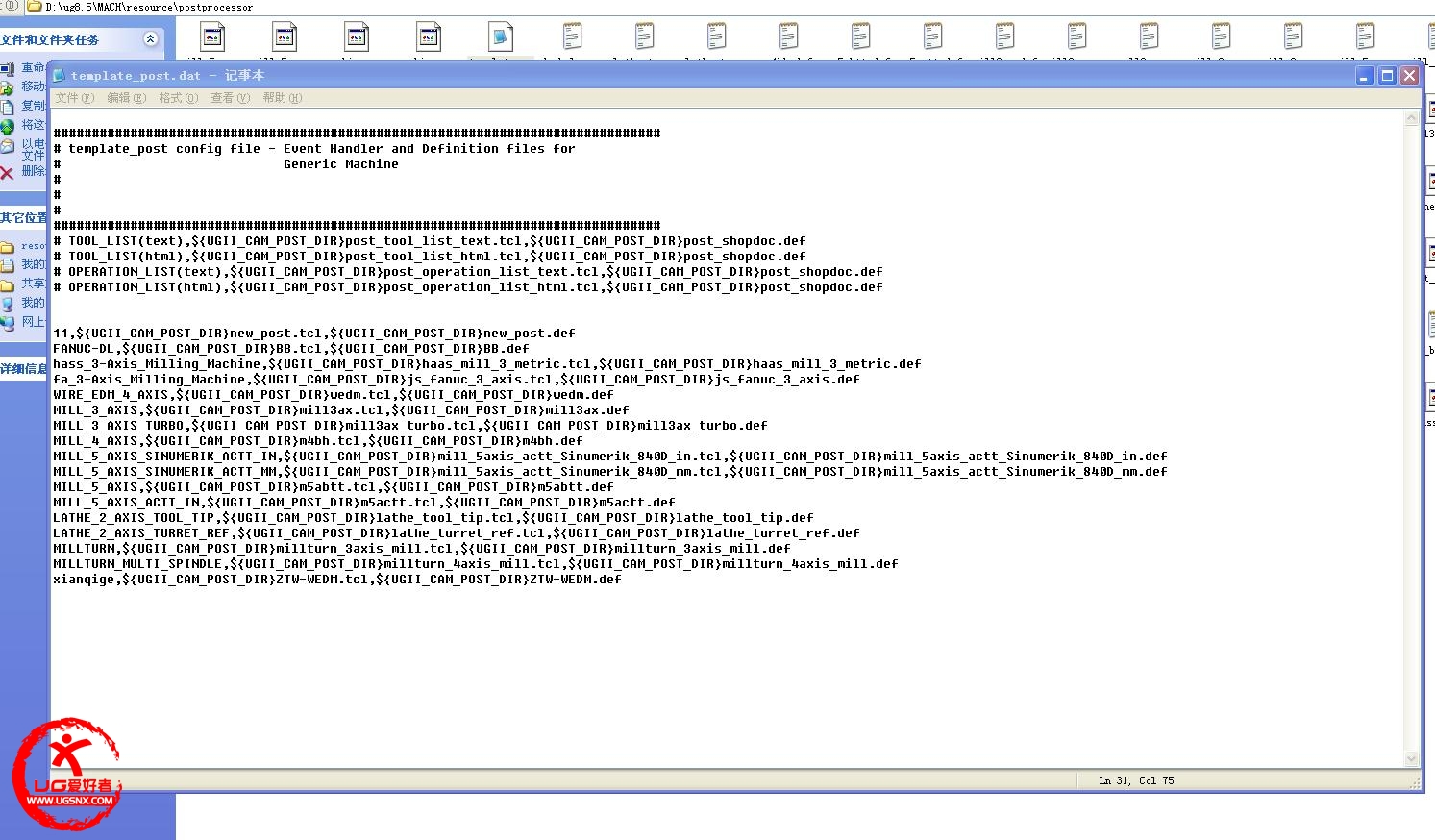Click the 'MILL_5_AXIS_SINUMERIK_ACTT_MM' entry line
This screenshot has height=840, width=1435.
tap(610, 472)
